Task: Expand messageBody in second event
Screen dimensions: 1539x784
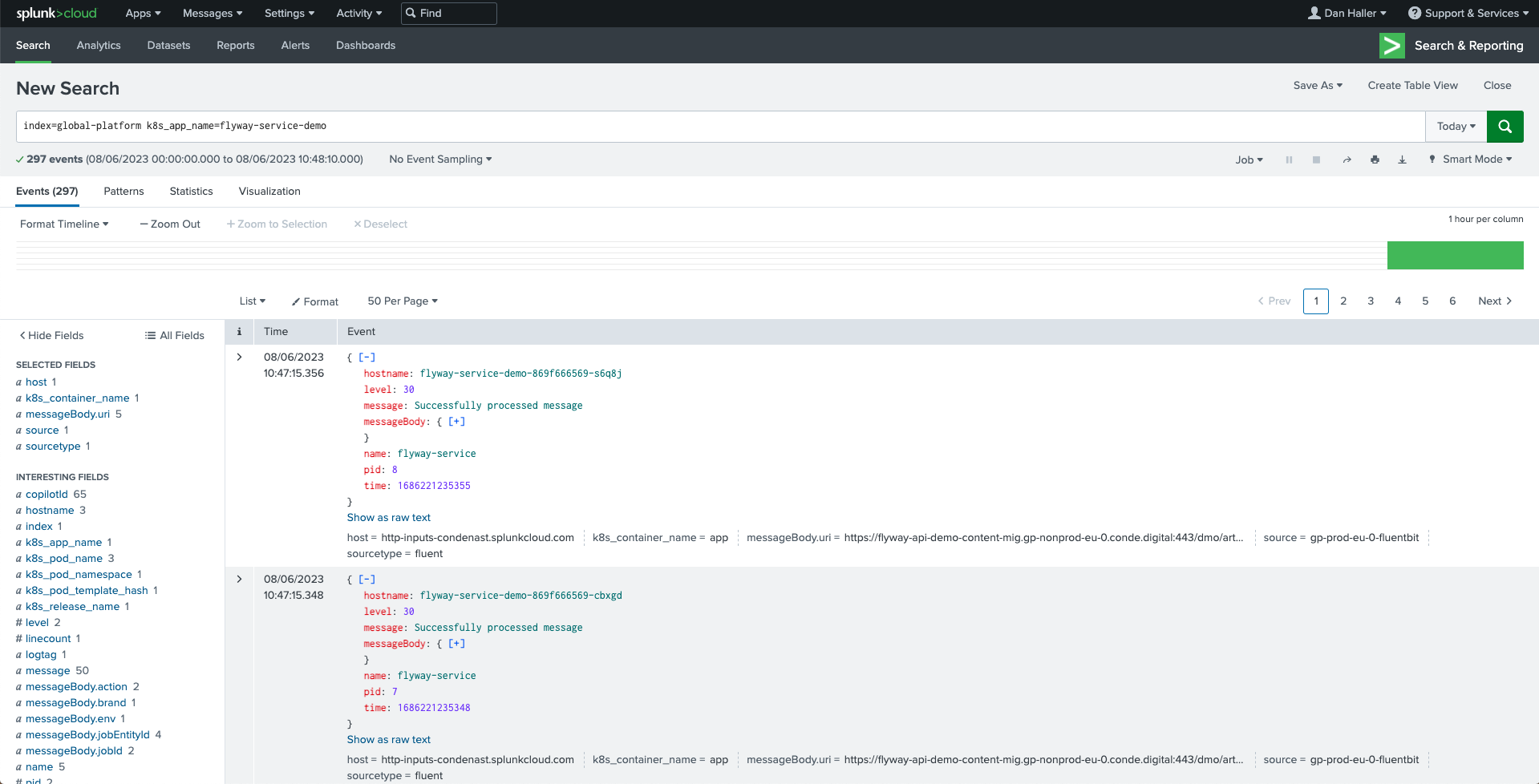Action: (456, 644)
